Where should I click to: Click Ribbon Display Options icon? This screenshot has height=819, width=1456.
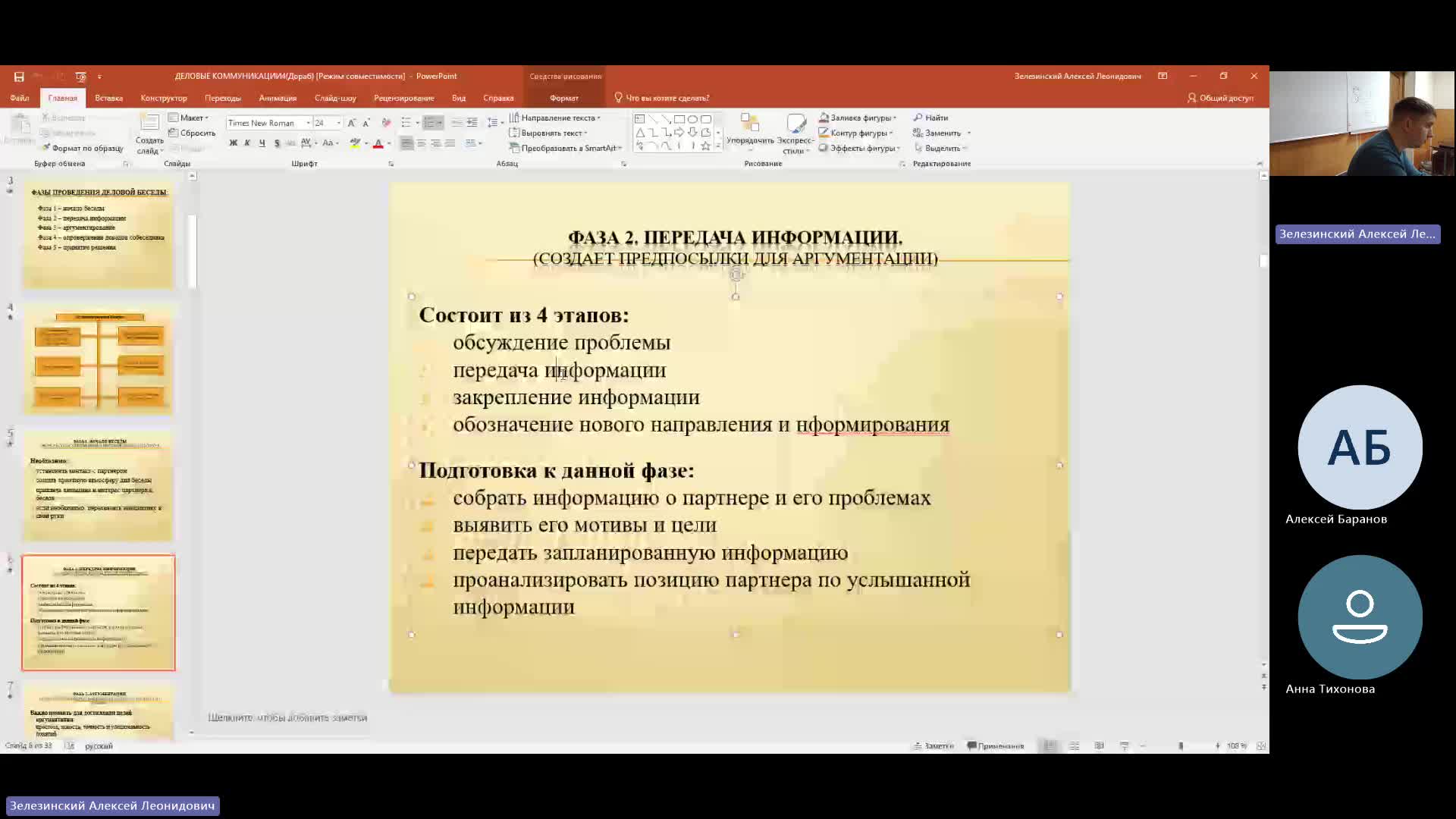click(1163, 76)
